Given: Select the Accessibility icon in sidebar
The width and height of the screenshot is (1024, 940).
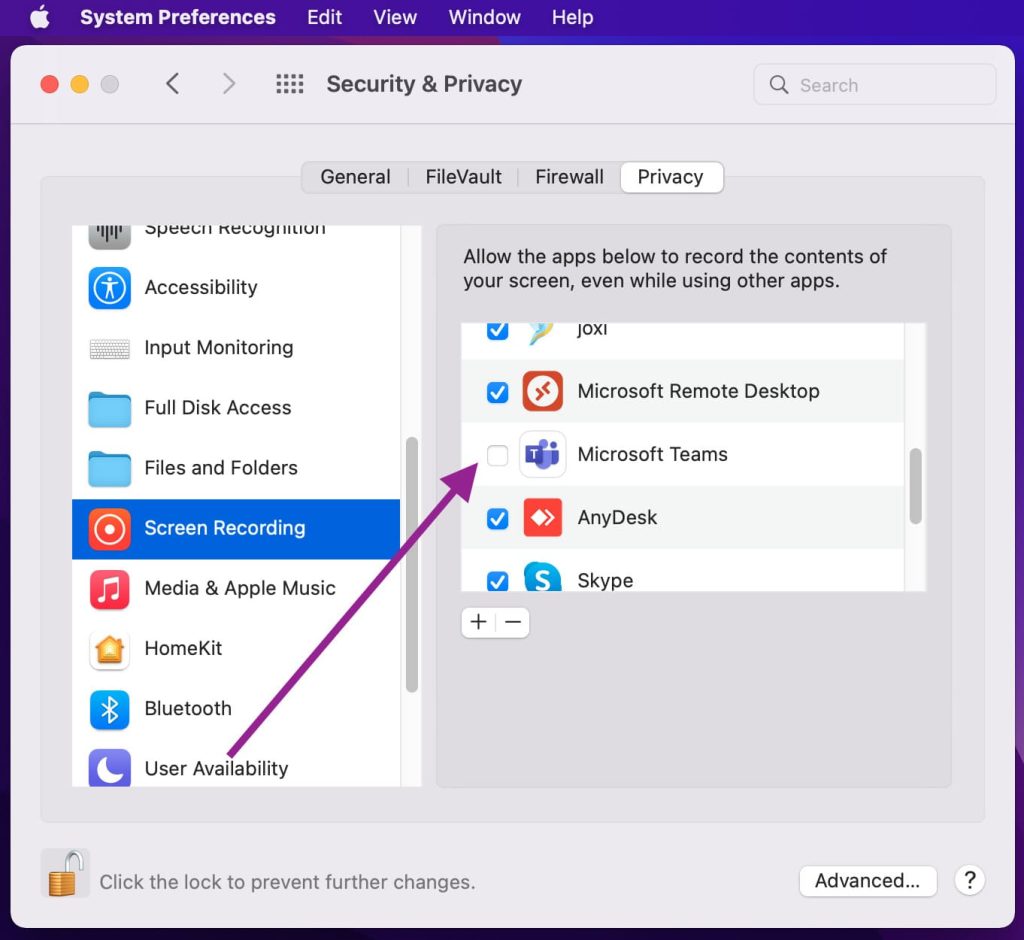Looking at the screenshot, I should point(110,288).
